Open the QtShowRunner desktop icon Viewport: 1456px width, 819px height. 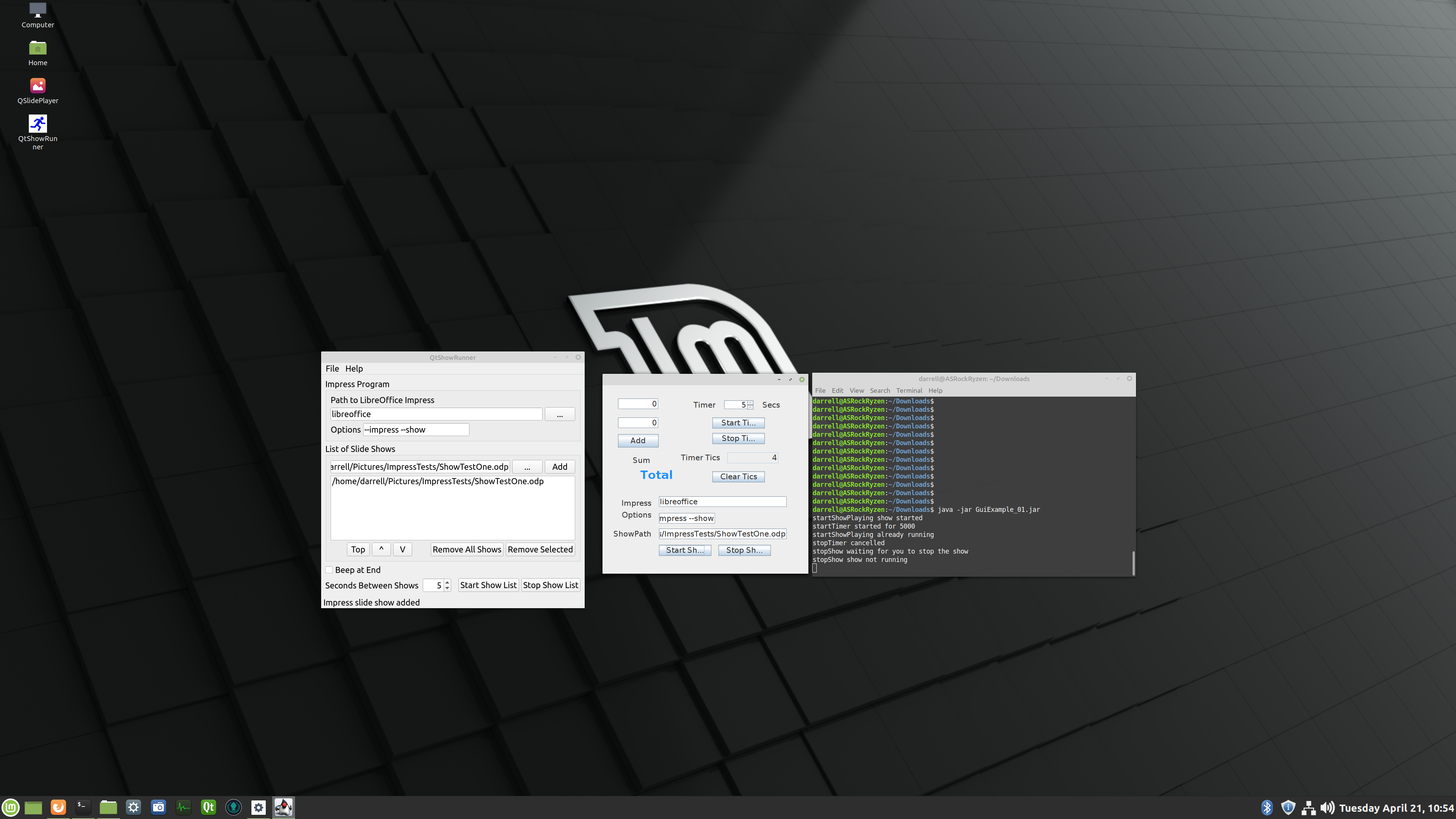click(x=37, y=124)
